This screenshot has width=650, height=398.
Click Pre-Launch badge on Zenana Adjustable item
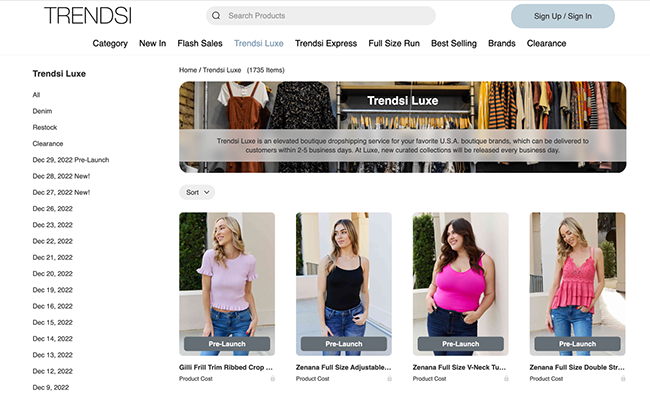(x=344, y=344)
